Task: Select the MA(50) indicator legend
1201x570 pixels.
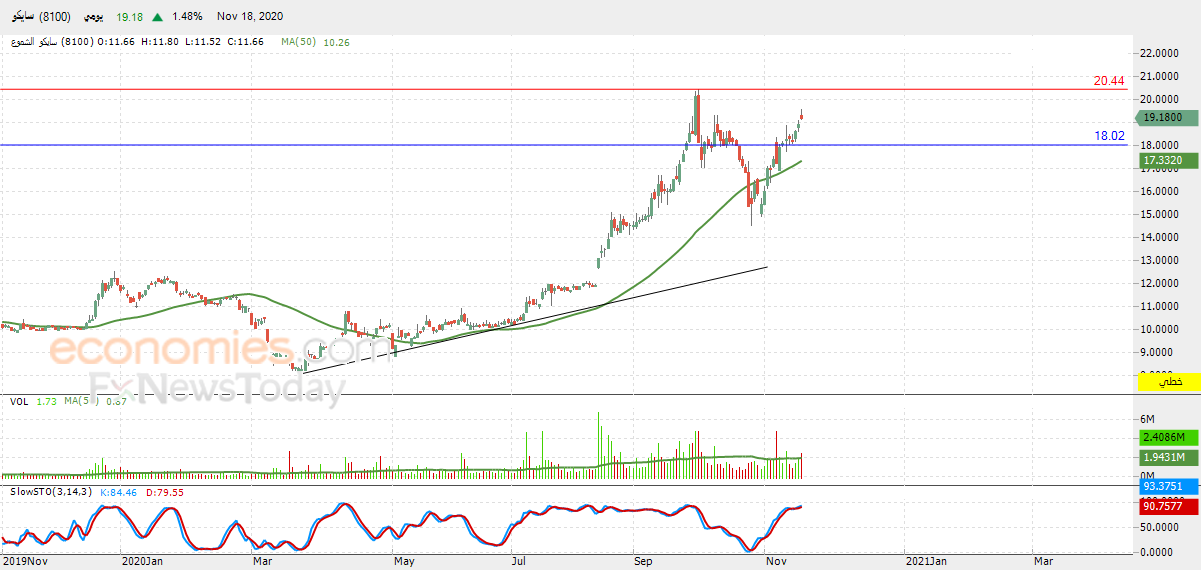Action: coord(318,42)
